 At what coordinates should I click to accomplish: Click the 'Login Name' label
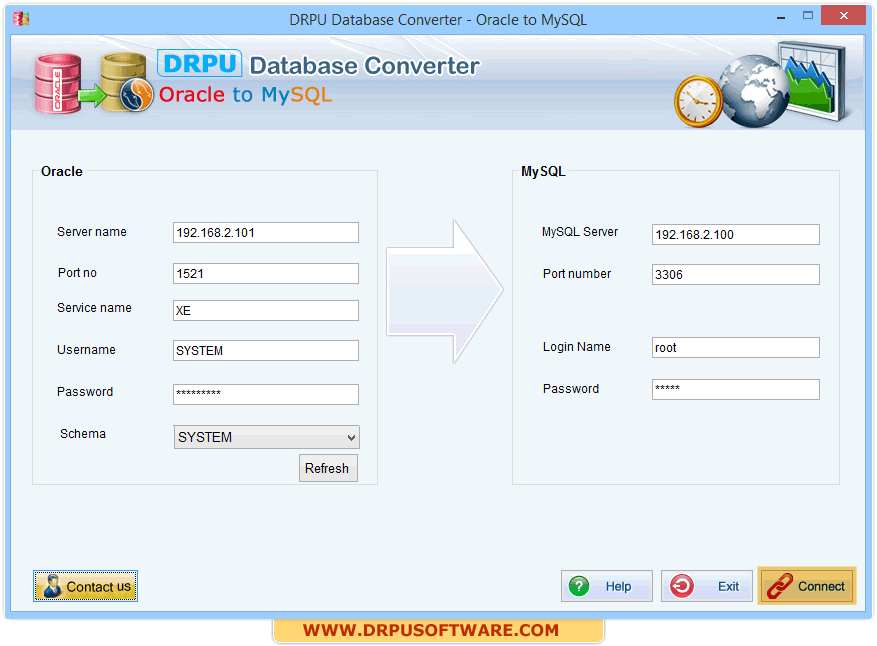[x=577, y=347]
